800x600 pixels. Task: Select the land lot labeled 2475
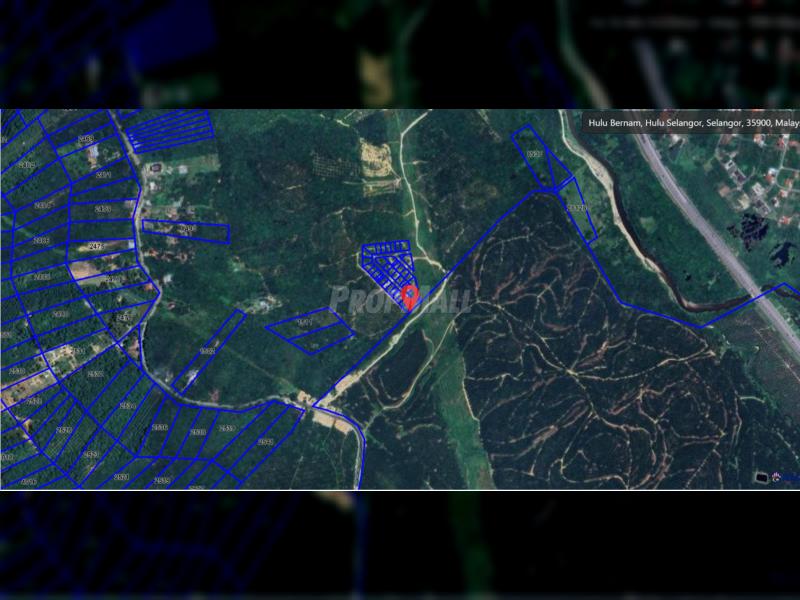pos(96,246)
